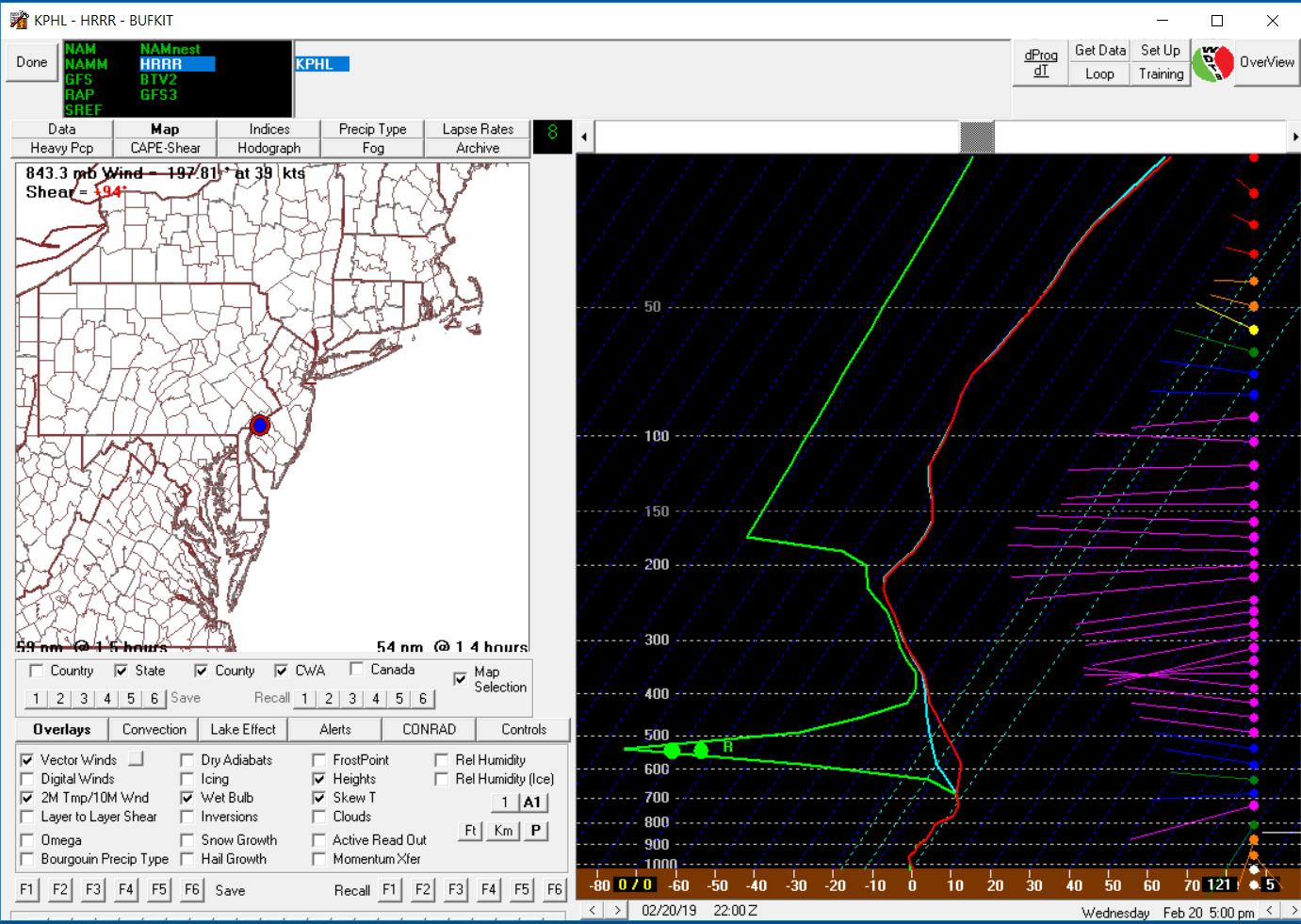Select the NAM model
The image size is (1301, 924).
click(81, 49)
